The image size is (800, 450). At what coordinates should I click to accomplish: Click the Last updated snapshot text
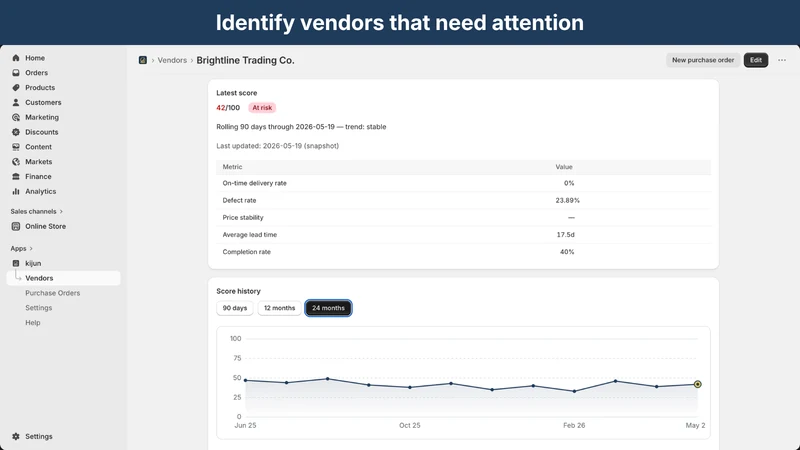278,146
